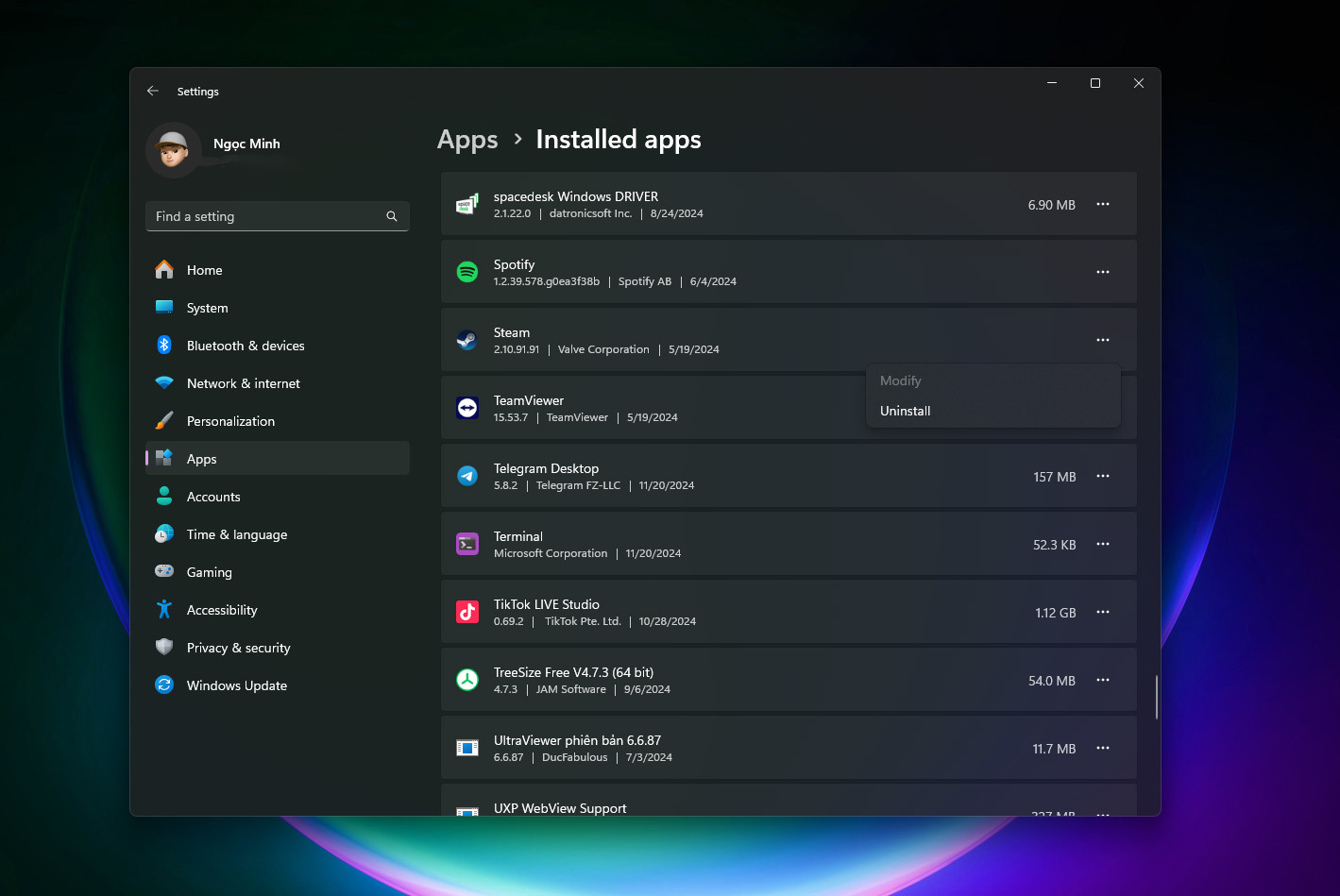Open Gaming settings
This screenshot has height=896, width=1340.
[278, 572]
